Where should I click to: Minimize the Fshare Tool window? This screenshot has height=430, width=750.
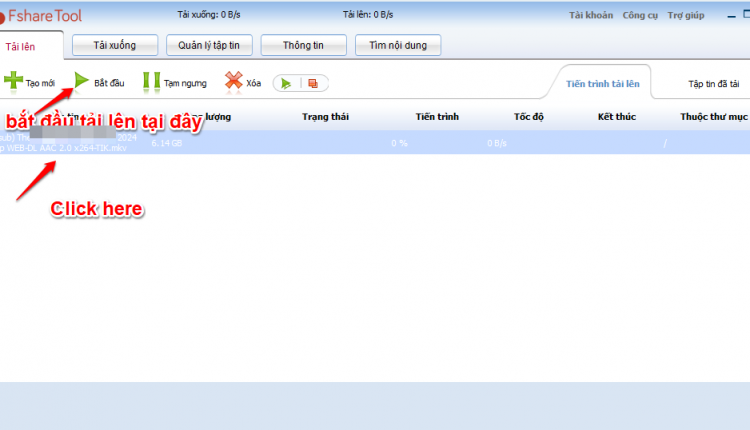click(731, 16)
